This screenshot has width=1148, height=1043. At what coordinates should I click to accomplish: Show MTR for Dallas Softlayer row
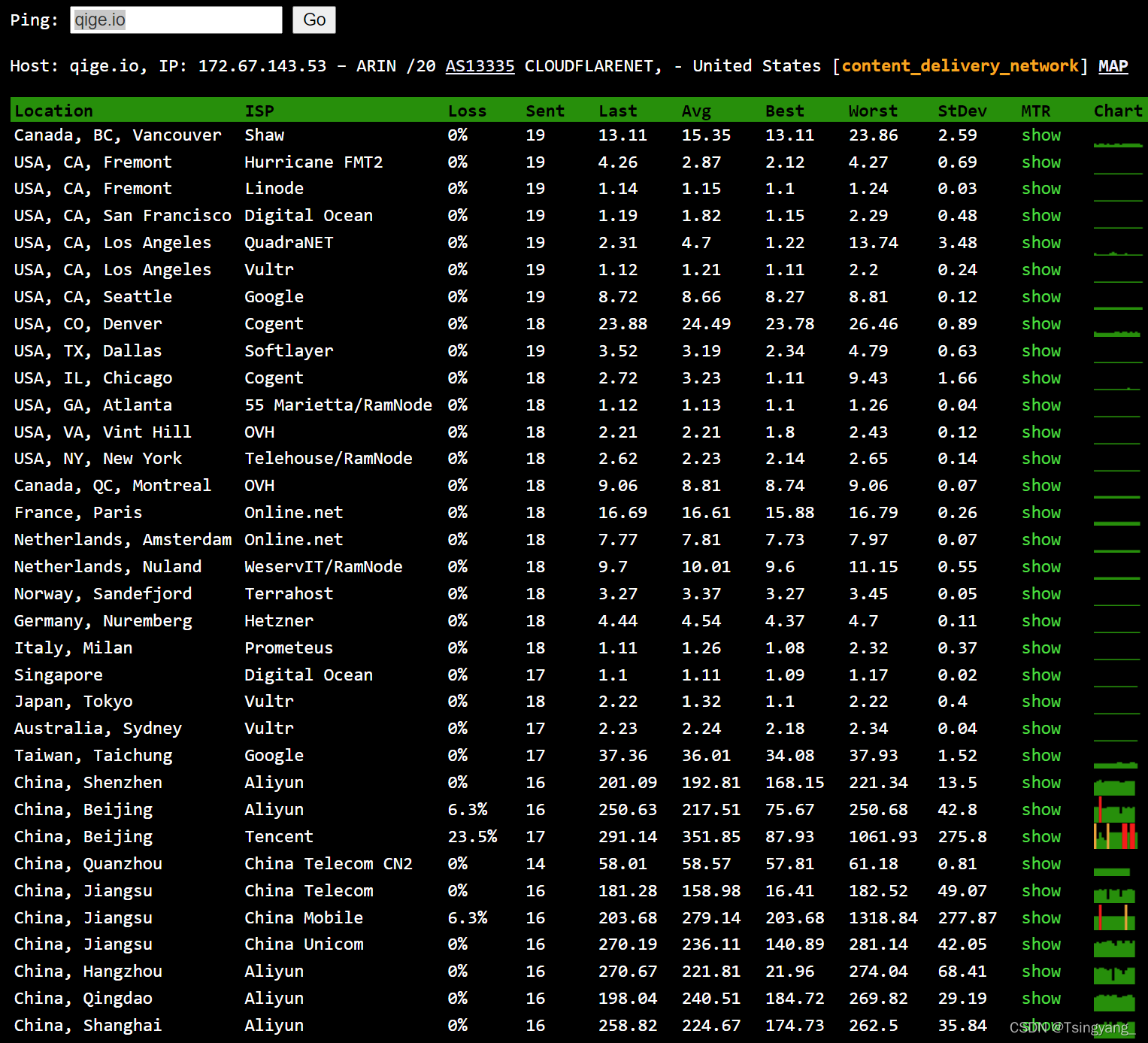click(x=1041, y=351)
